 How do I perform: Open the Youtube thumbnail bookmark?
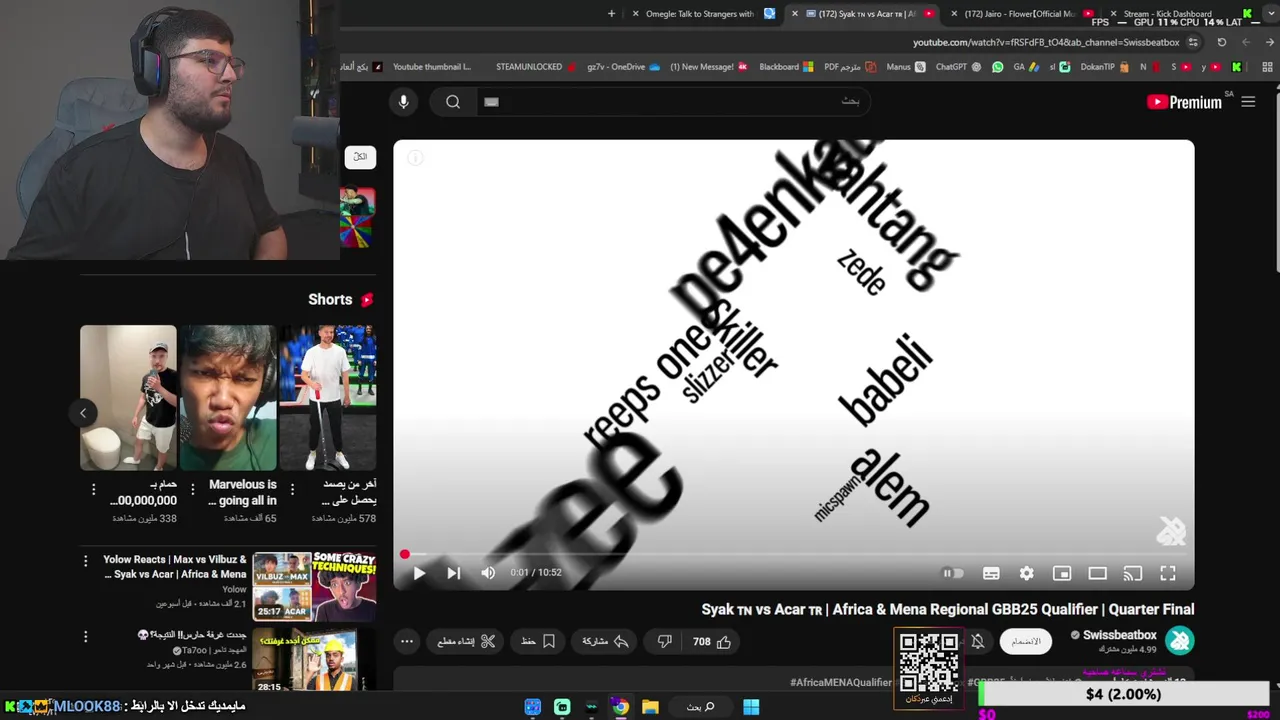(x=431, y=67)
